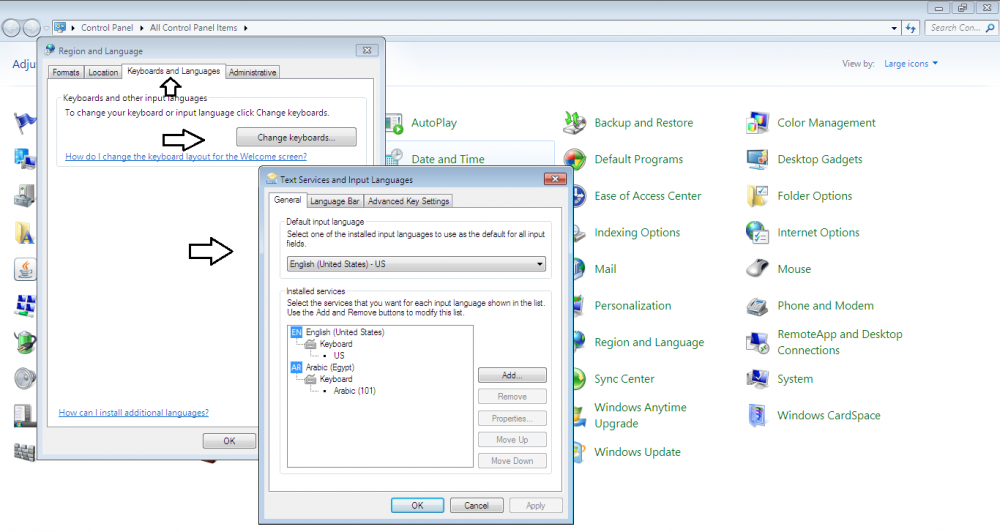Open Phone and Modem icon

click(757, 306)
